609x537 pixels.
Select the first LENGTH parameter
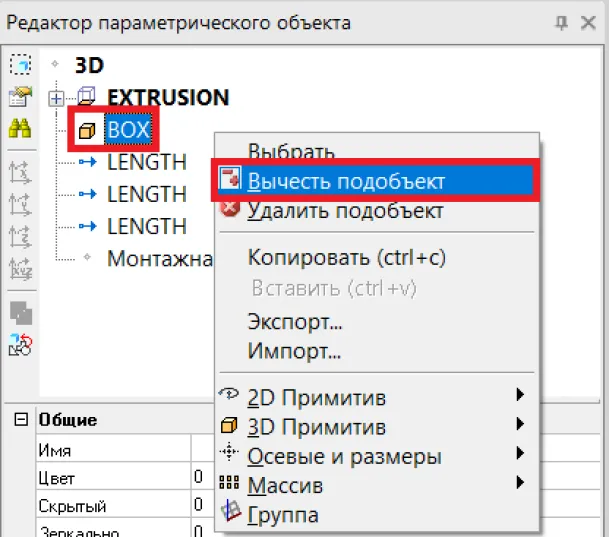coord(146,161)
